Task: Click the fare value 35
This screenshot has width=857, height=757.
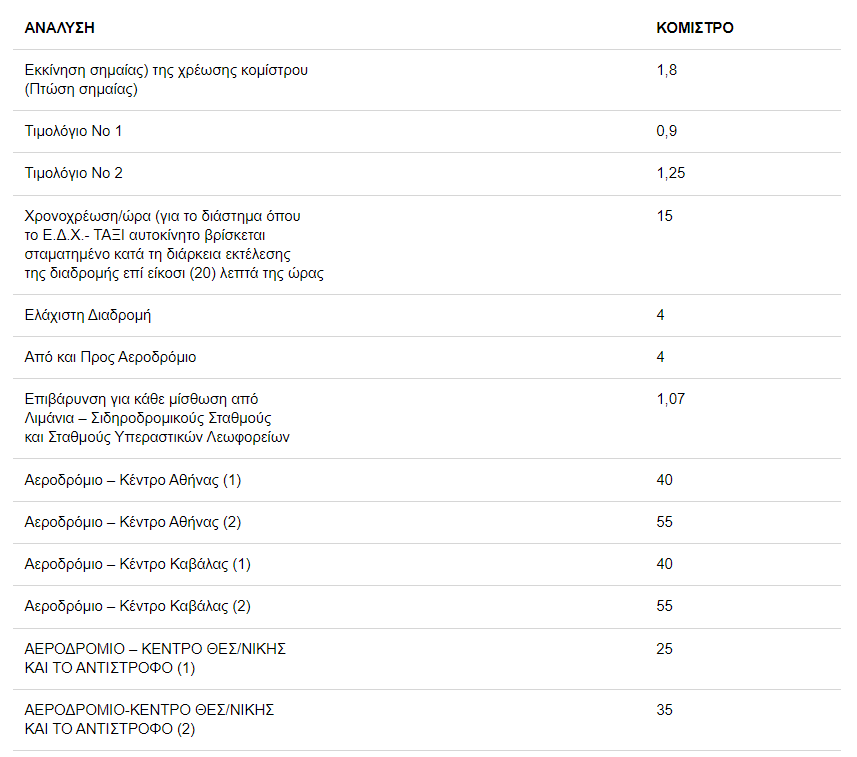Action: pos(665,710)
